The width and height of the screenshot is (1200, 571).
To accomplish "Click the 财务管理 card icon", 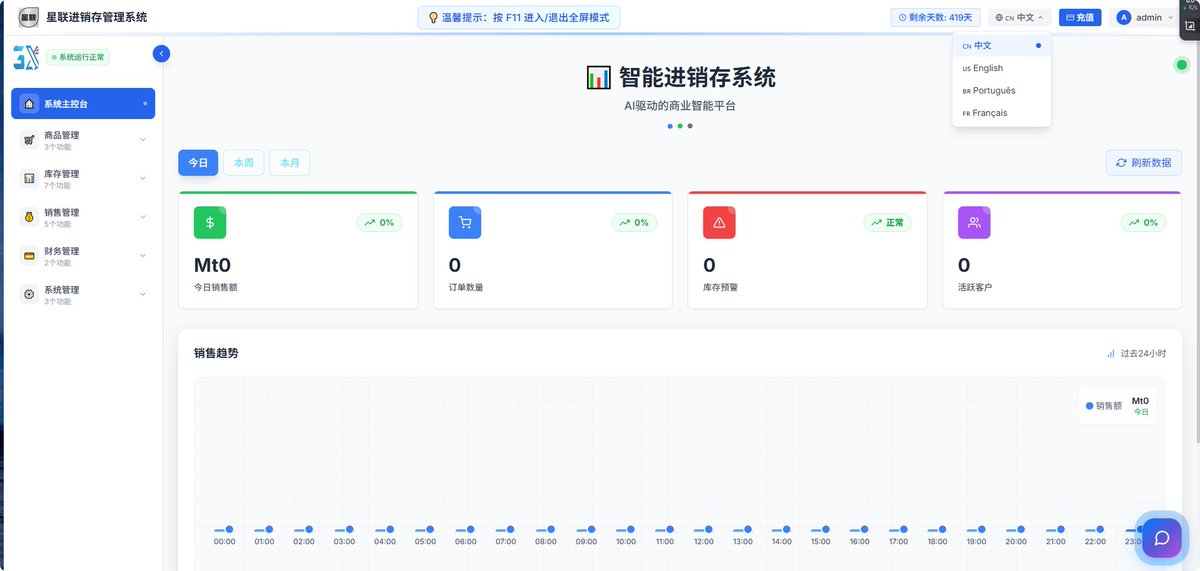I will pos(29,256).
